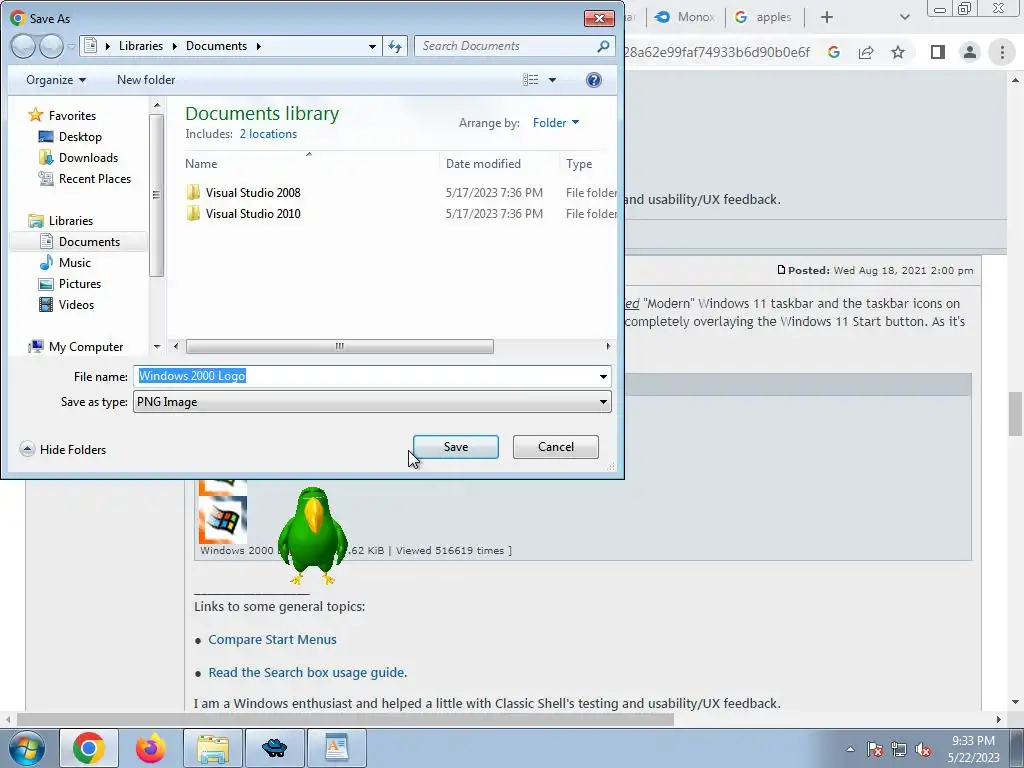Click the Save button
Viewport: 1024px width, 768px height.
coord(456,447)
